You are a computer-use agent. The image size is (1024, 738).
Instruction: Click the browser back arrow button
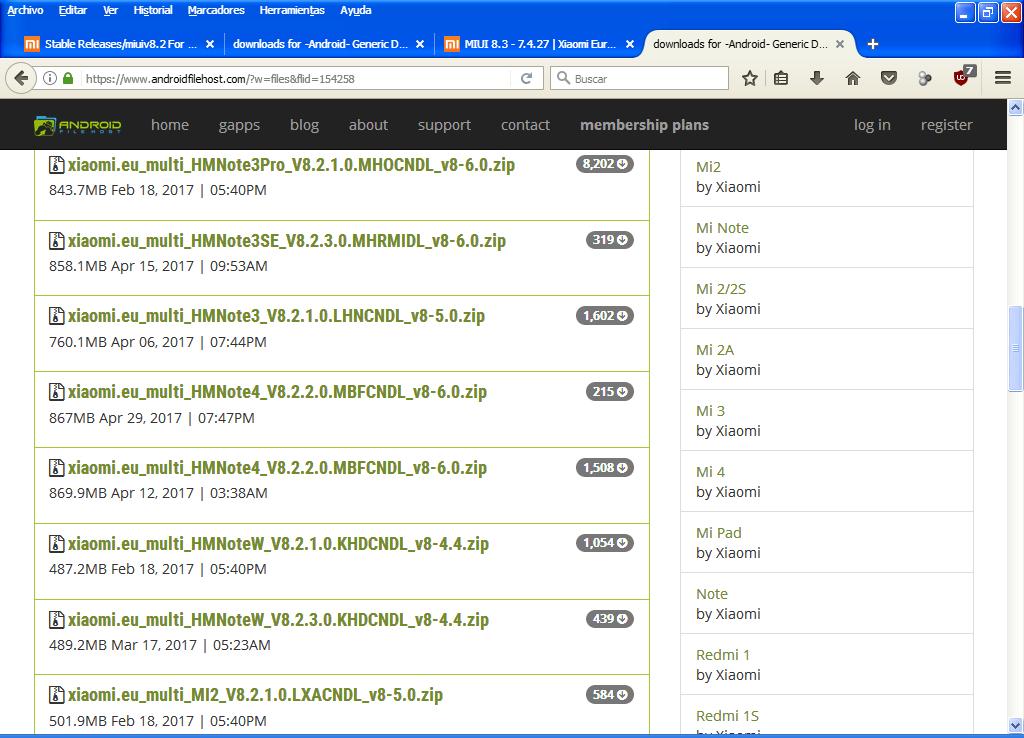(x=21, y=78)
